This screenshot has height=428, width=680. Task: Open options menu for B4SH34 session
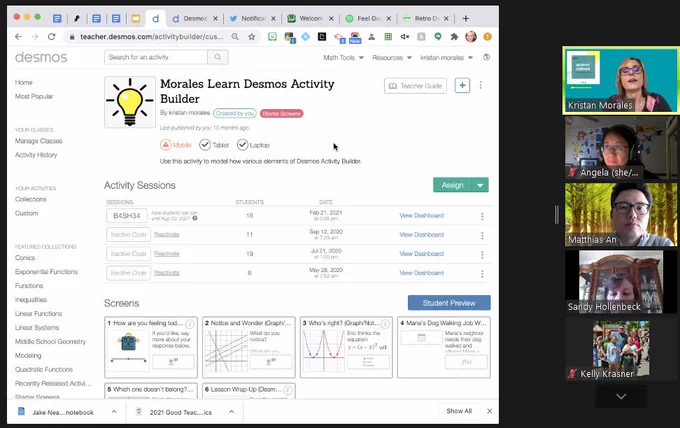[482, 216]
